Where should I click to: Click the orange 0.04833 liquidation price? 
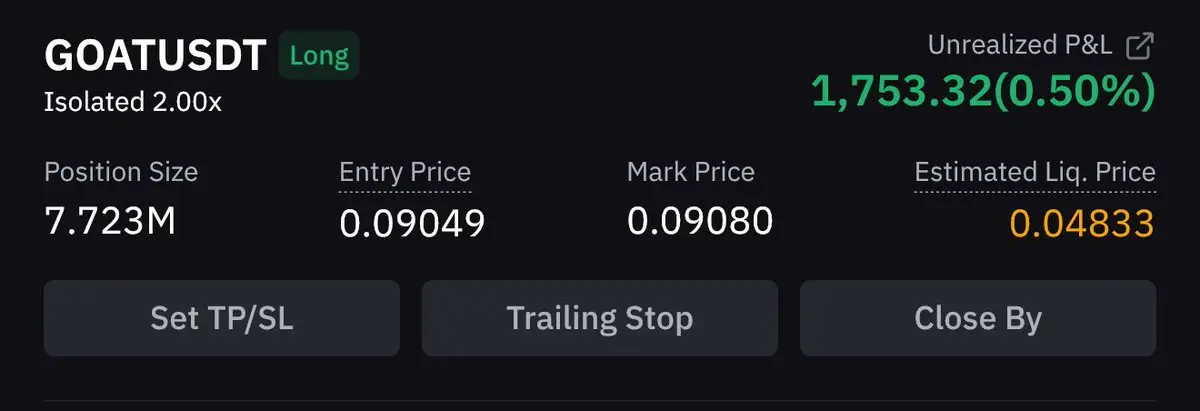pos(1082,223)
